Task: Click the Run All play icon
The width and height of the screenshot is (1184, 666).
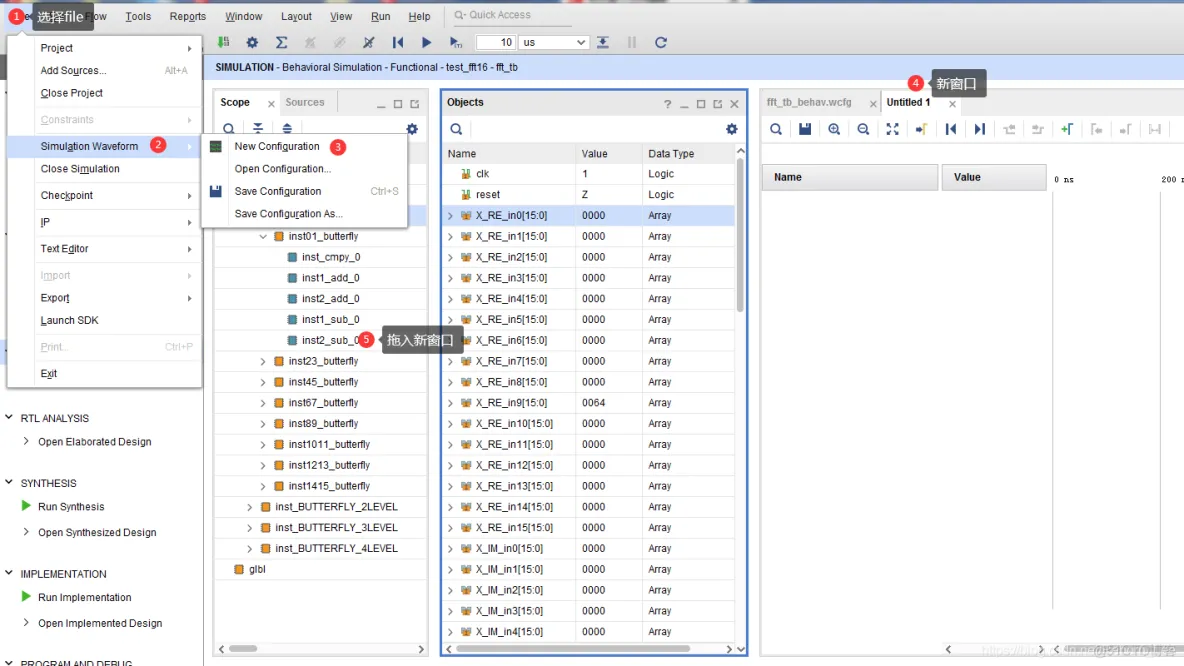Action: point(427,43)
